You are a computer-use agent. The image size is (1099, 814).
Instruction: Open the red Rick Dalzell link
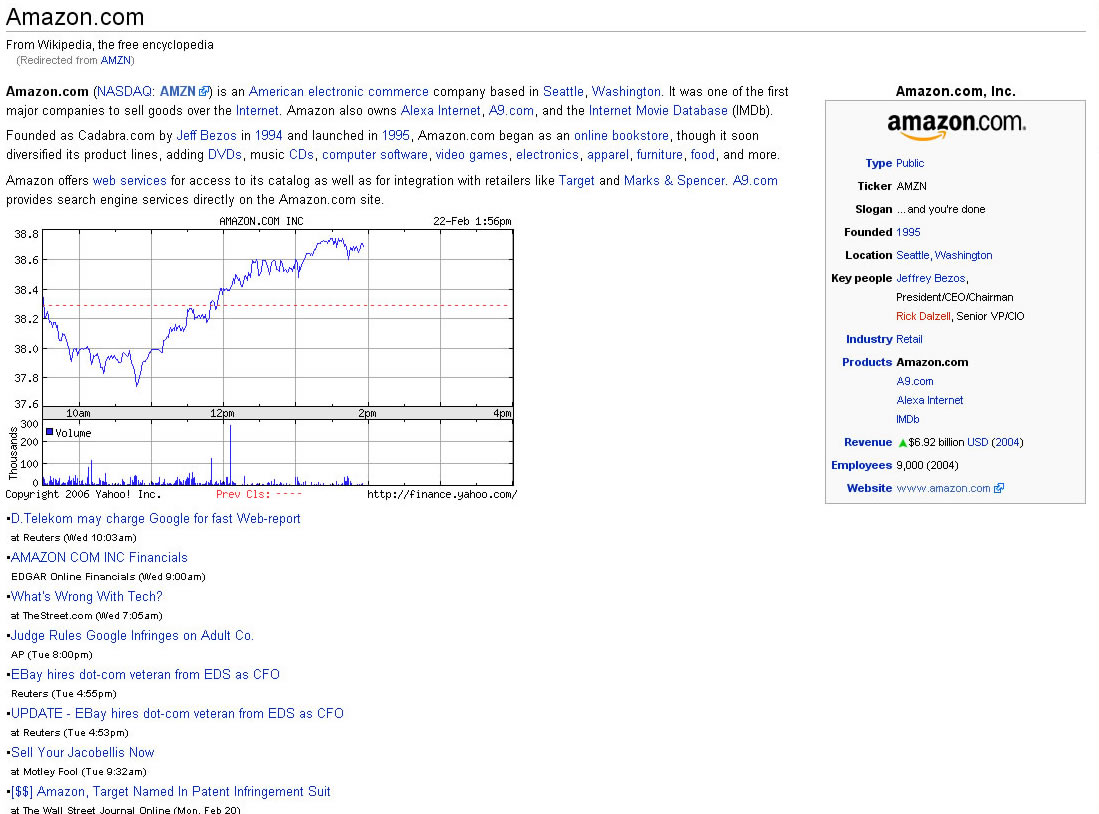(x=923, y=316)
